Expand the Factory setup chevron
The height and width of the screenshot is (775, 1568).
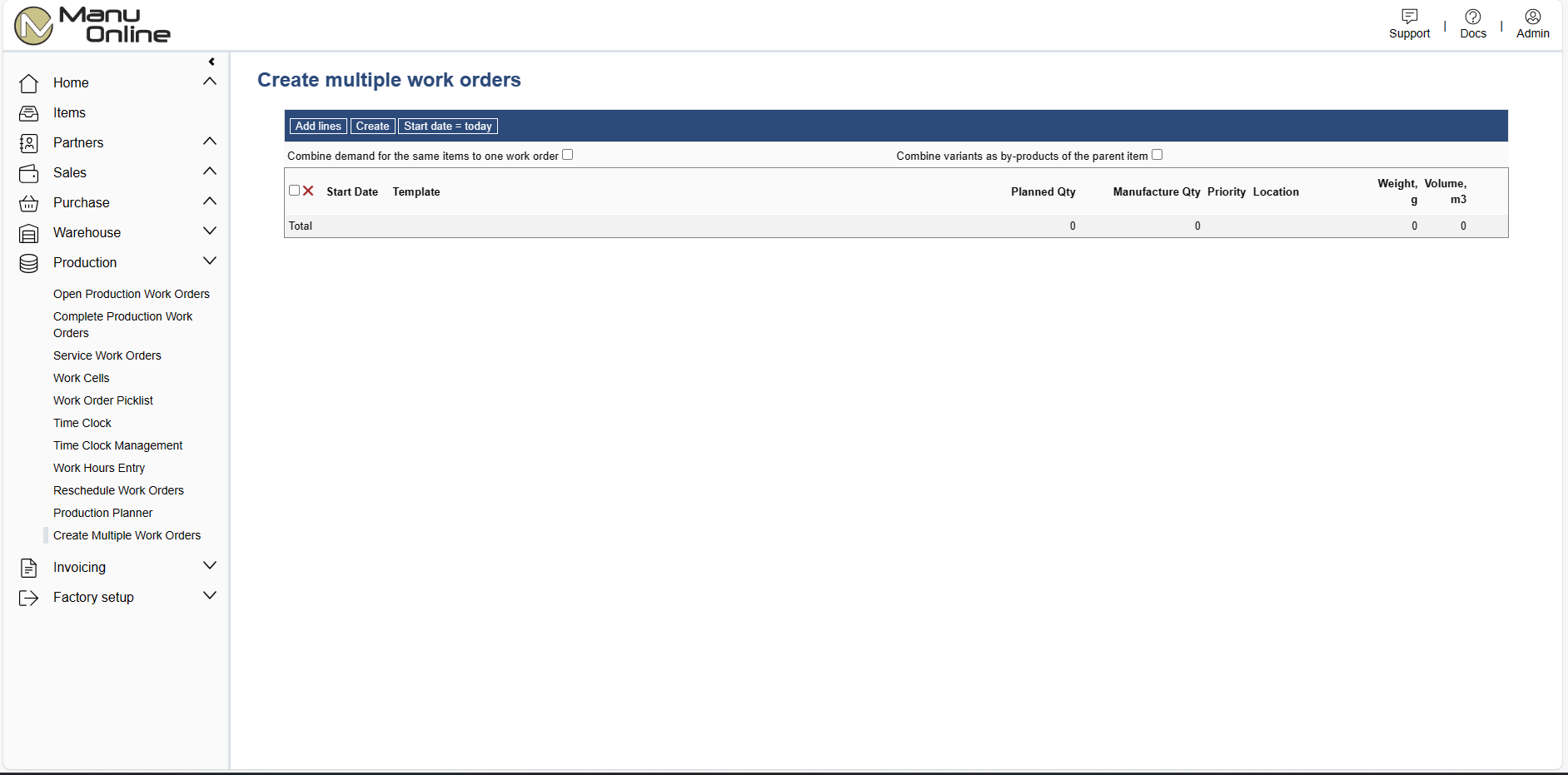(x=210, y=596)
